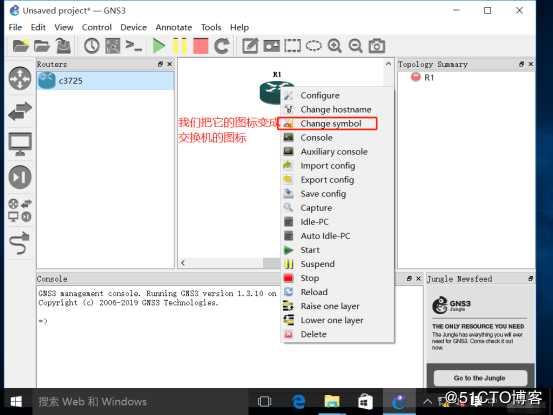Click the Go to the Jungle button
Screen dimensions: 553x415
[480, 378]
